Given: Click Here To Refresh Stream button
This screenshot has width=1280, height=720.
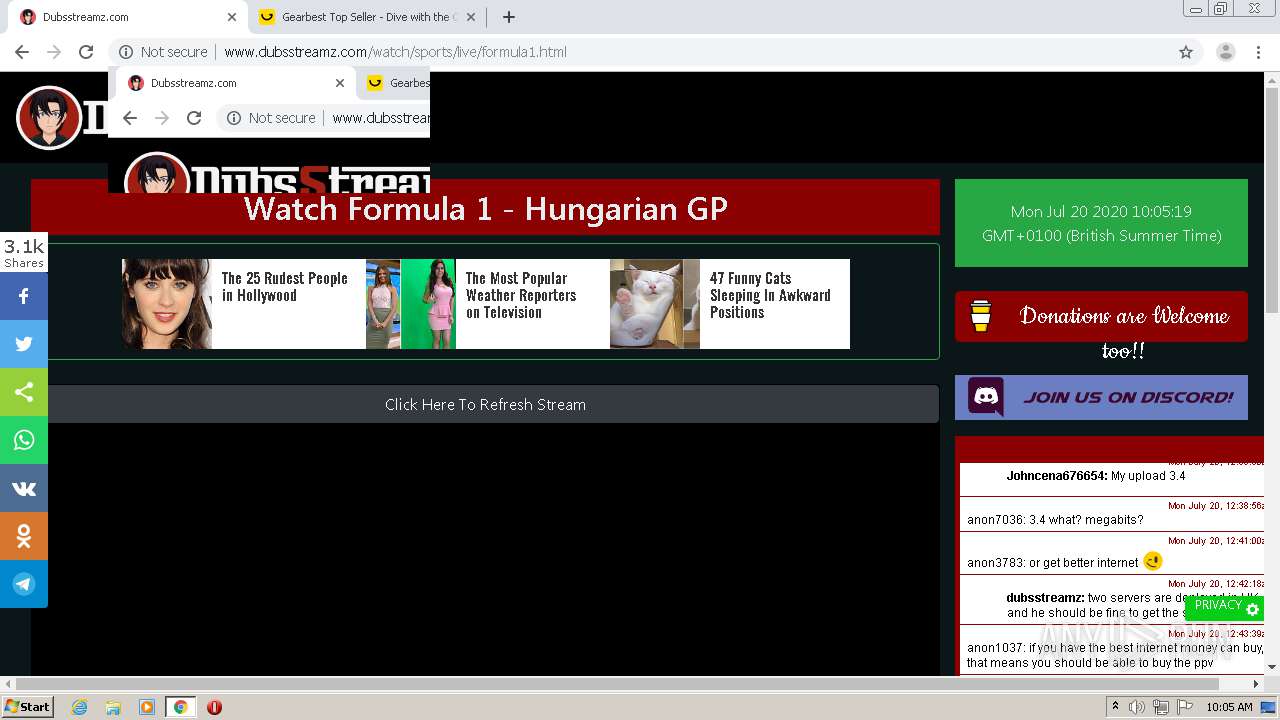Looking at the screenshot, I should (x=485, y=404).
